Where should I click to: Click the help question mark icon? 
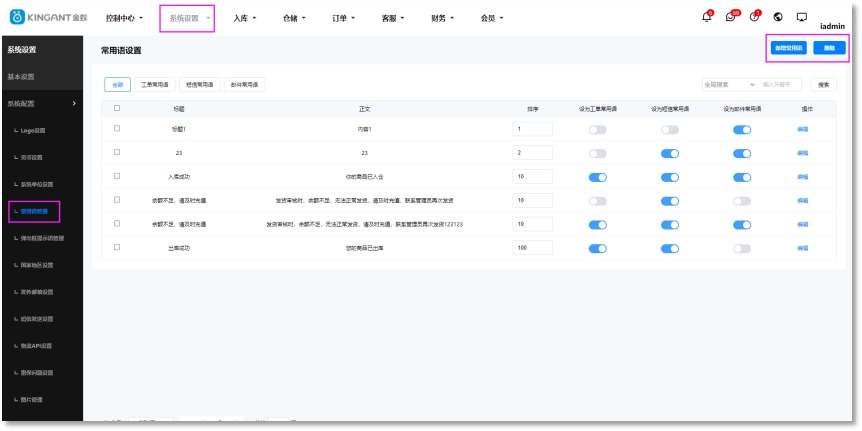755,17
